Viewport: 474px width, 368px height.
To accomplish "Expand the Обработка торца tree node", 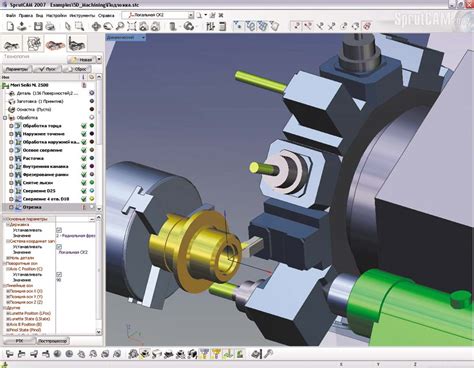I will click(x=11, y=126).
